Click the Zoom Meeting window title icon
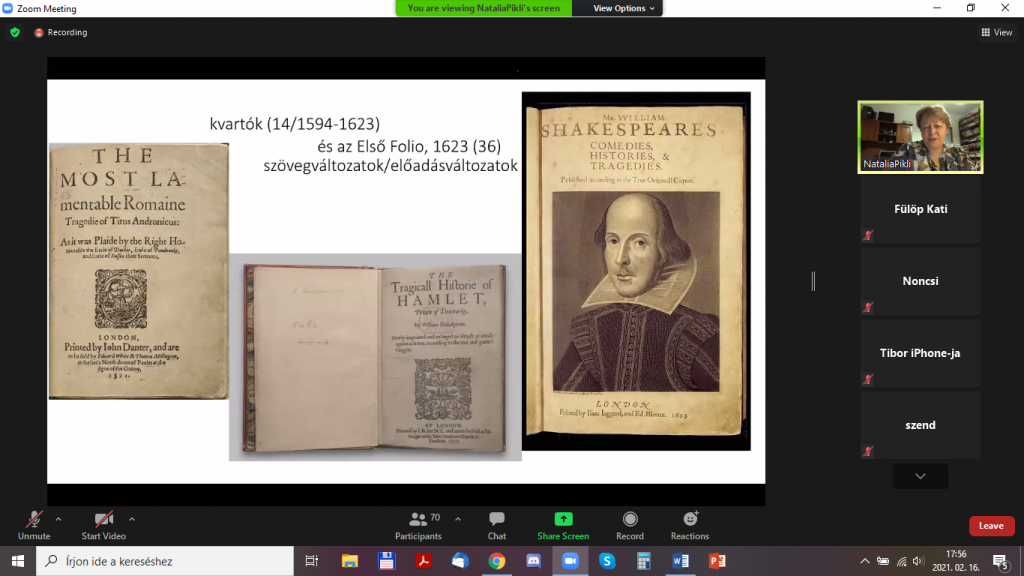 tap(8, 8)
